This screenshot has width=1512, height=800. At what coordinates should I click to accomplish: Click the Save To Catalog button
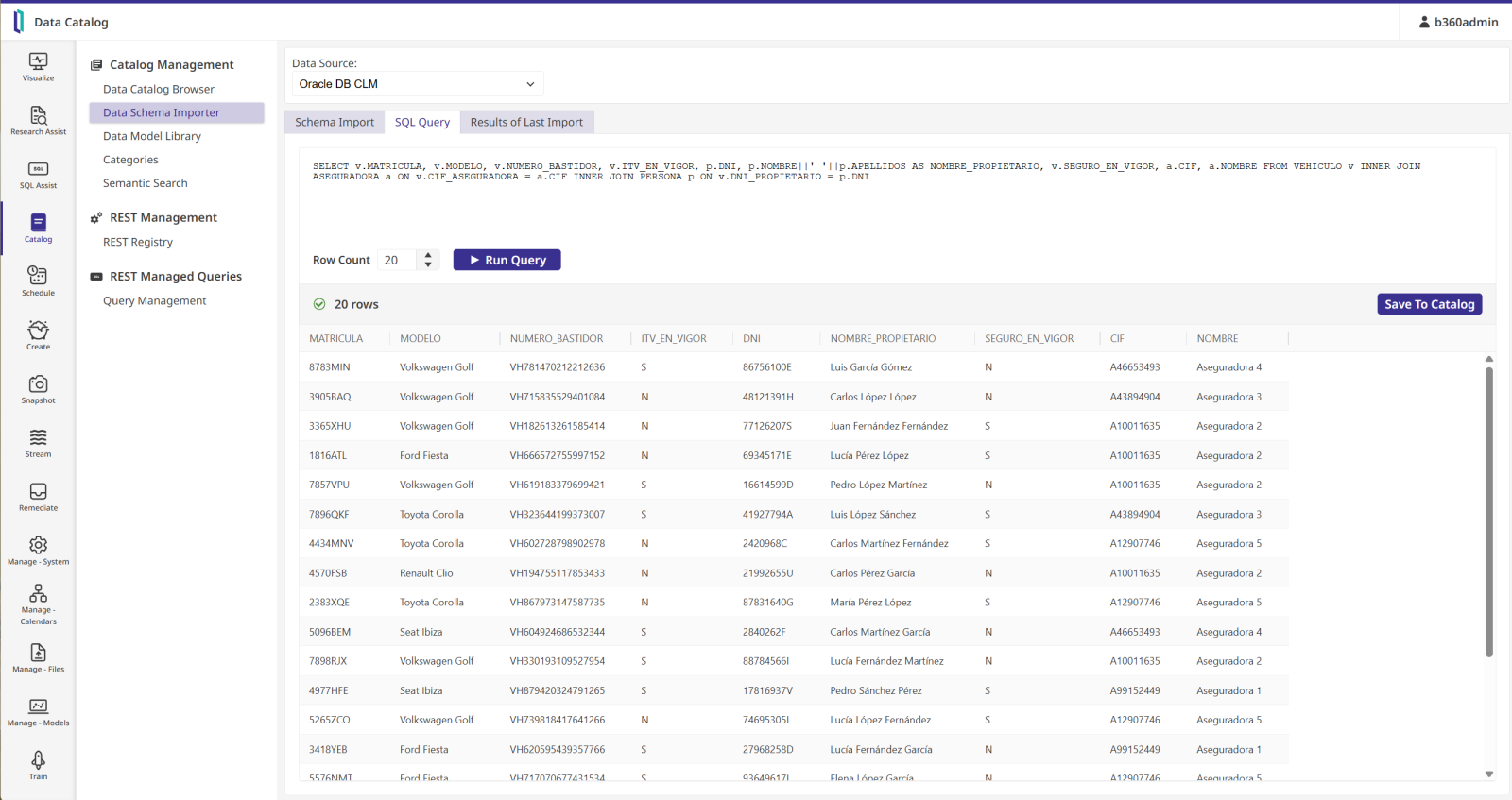[1429, 304]
